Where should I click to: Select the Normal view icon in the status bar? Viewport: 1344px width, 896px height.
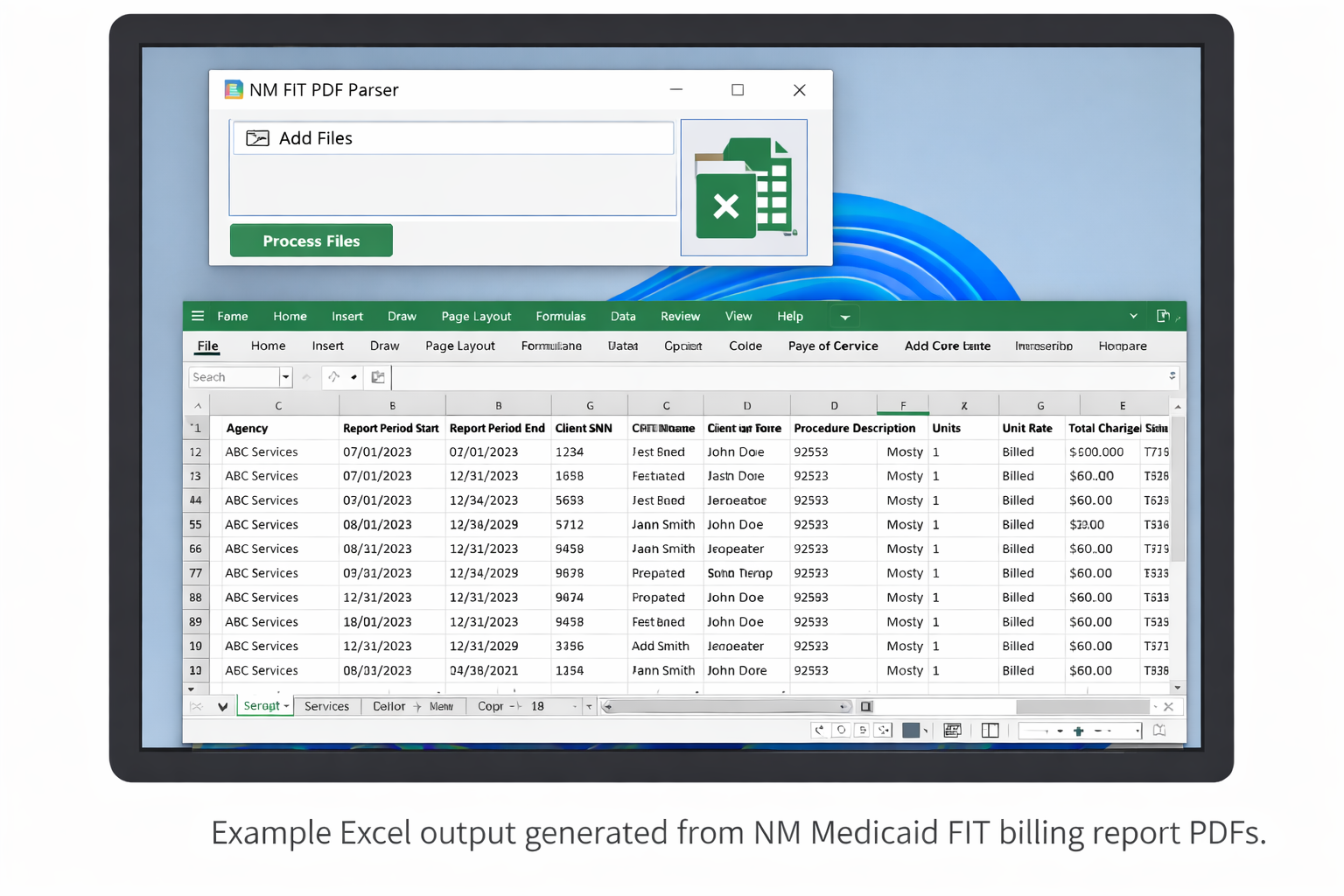[x=820, y=730]
